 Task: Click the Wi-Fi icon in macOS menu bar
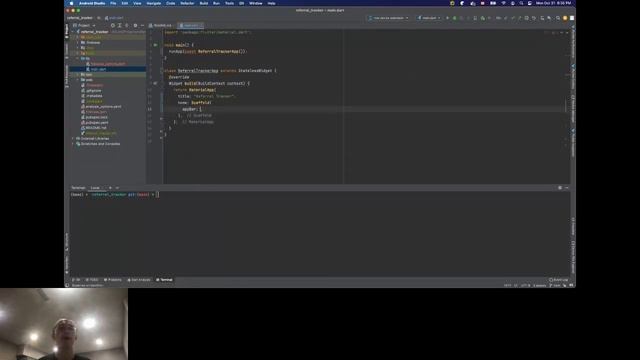pyautogui.click(x=503, y=3)
